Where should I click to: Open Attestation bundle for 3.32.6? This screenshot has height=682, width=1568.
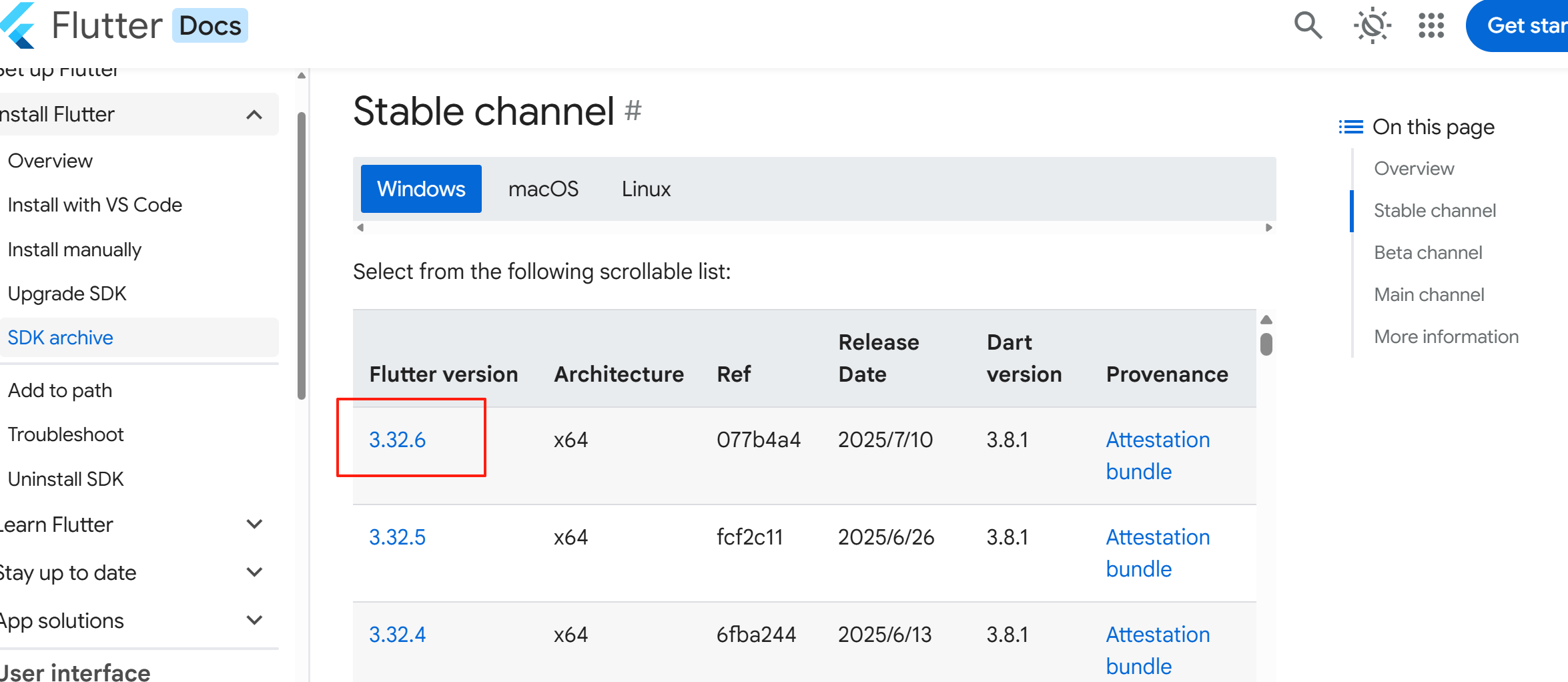tap(1158, 456)
